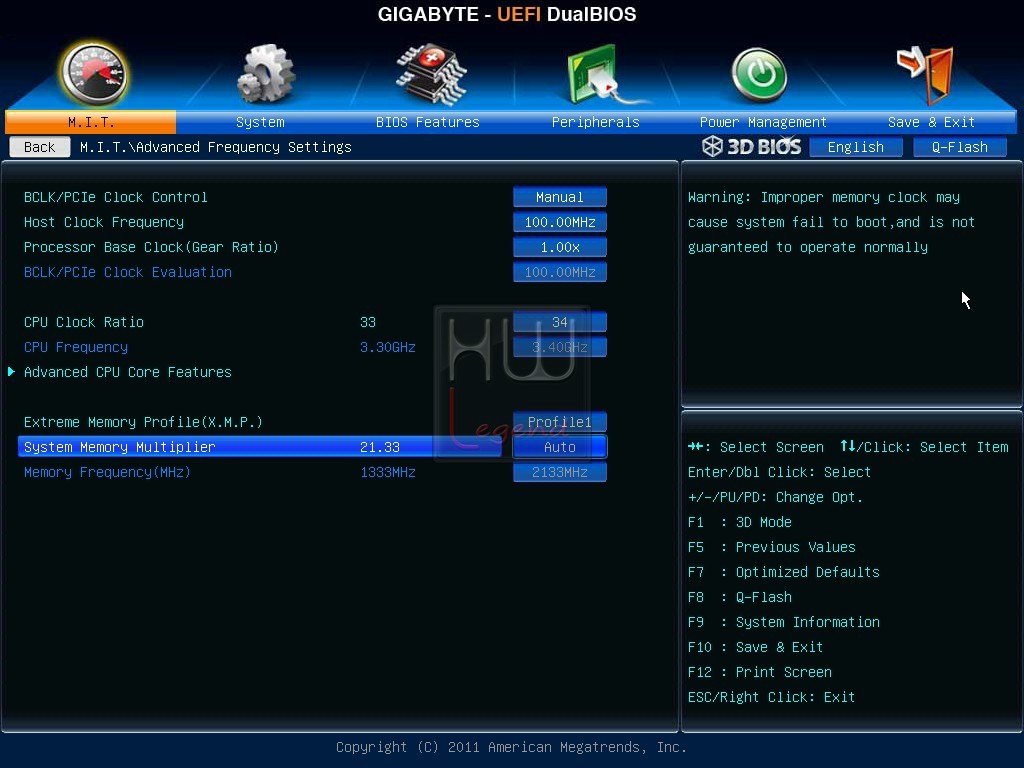Switch to the System tab
Screen dimensions: 1024x768
(260, 122)
